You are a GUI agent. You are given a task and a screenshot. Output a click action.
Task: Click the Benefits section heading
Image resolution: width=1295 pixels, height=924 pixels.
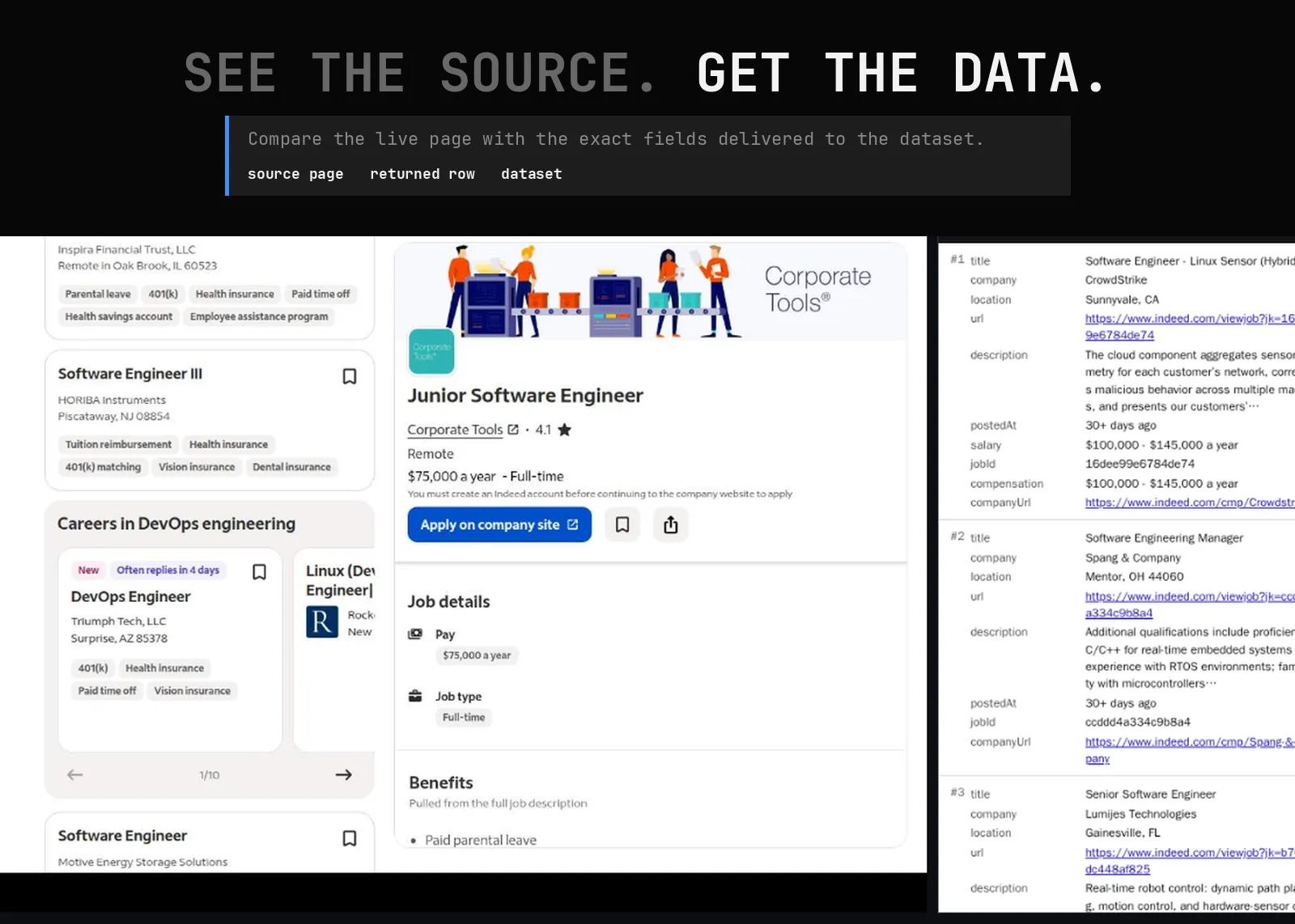[x=441, y=782]
